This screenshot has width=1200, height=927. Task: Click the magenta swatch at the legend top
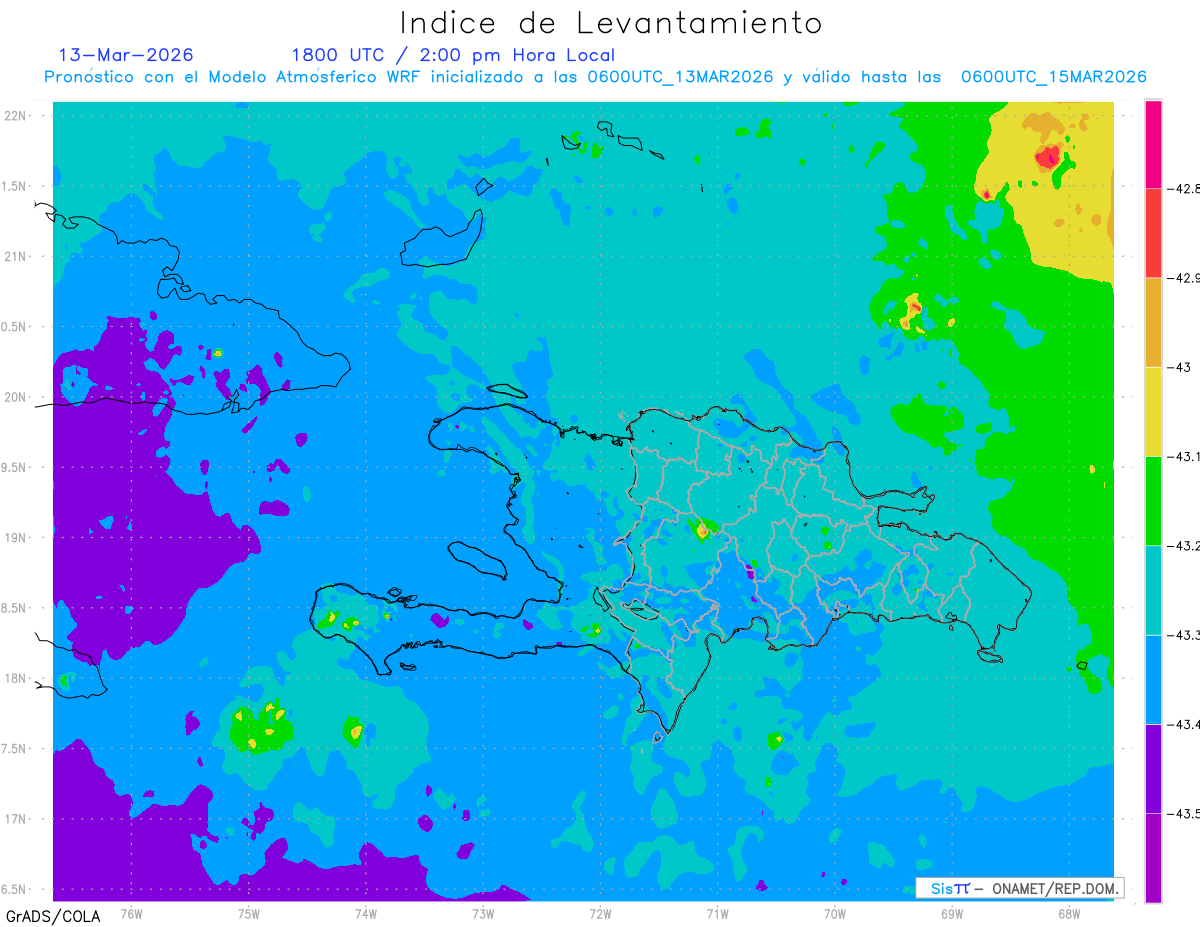pos(1153,144)
